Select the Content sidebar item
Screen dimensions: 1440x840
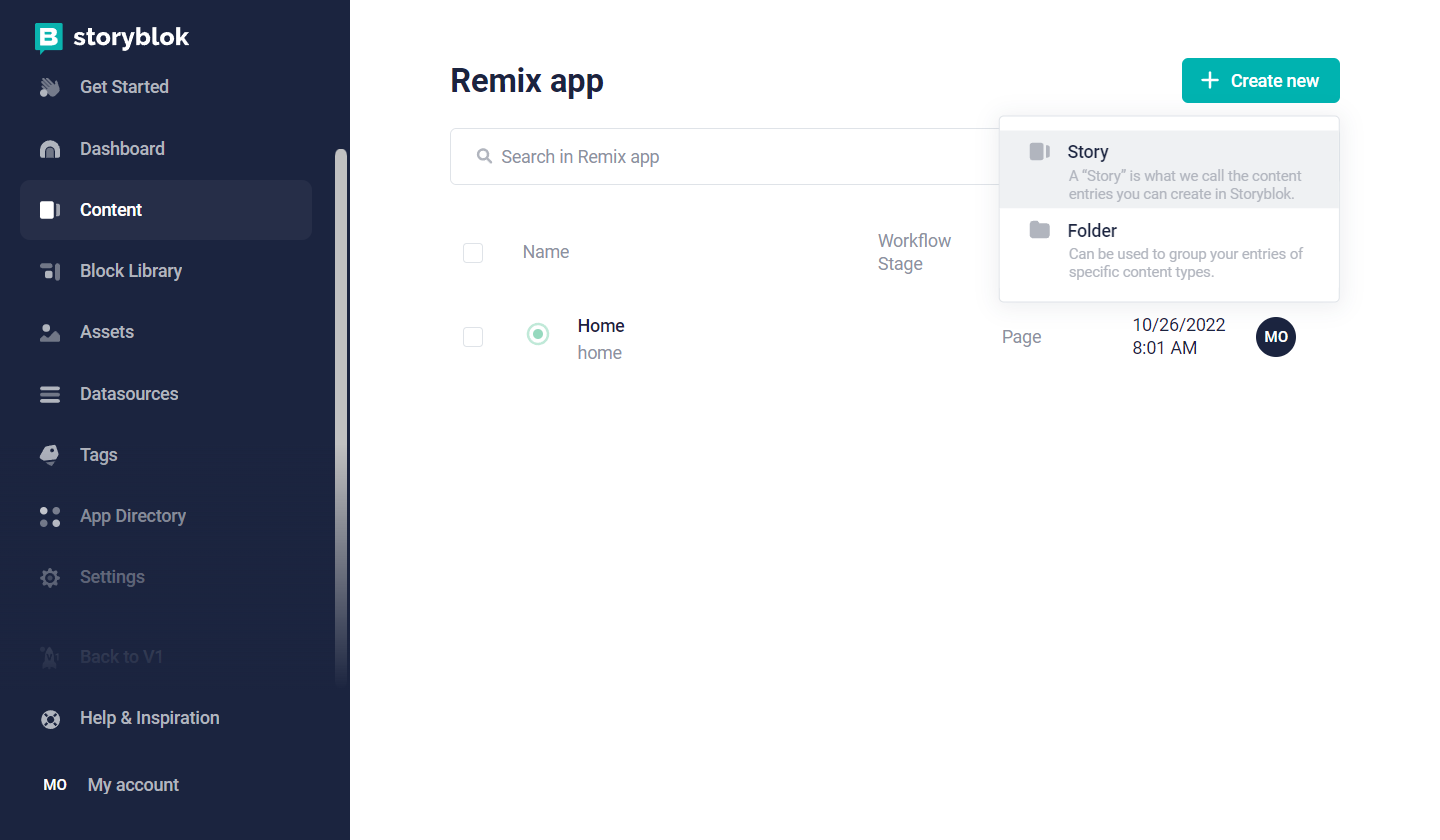166,210
